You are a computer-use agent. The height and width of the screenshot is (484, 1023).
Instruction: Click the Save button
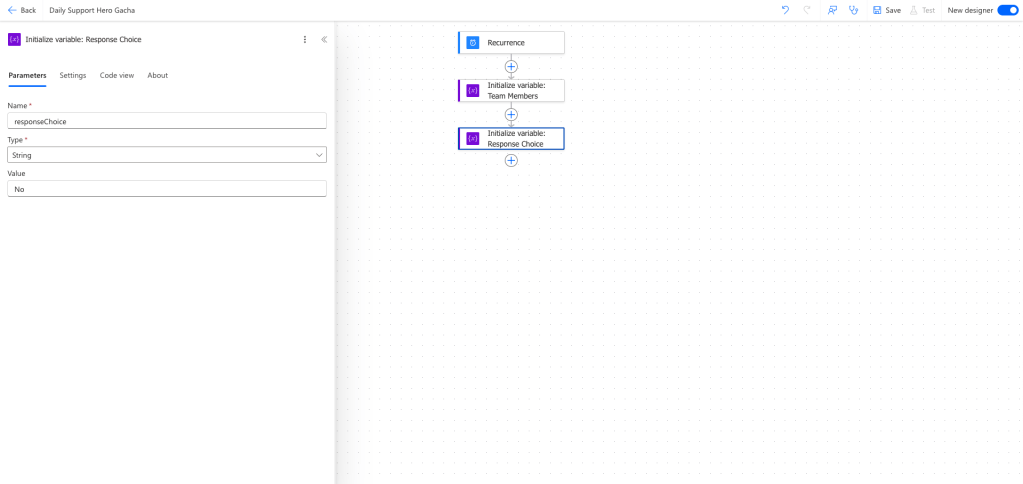coord(886,10)
